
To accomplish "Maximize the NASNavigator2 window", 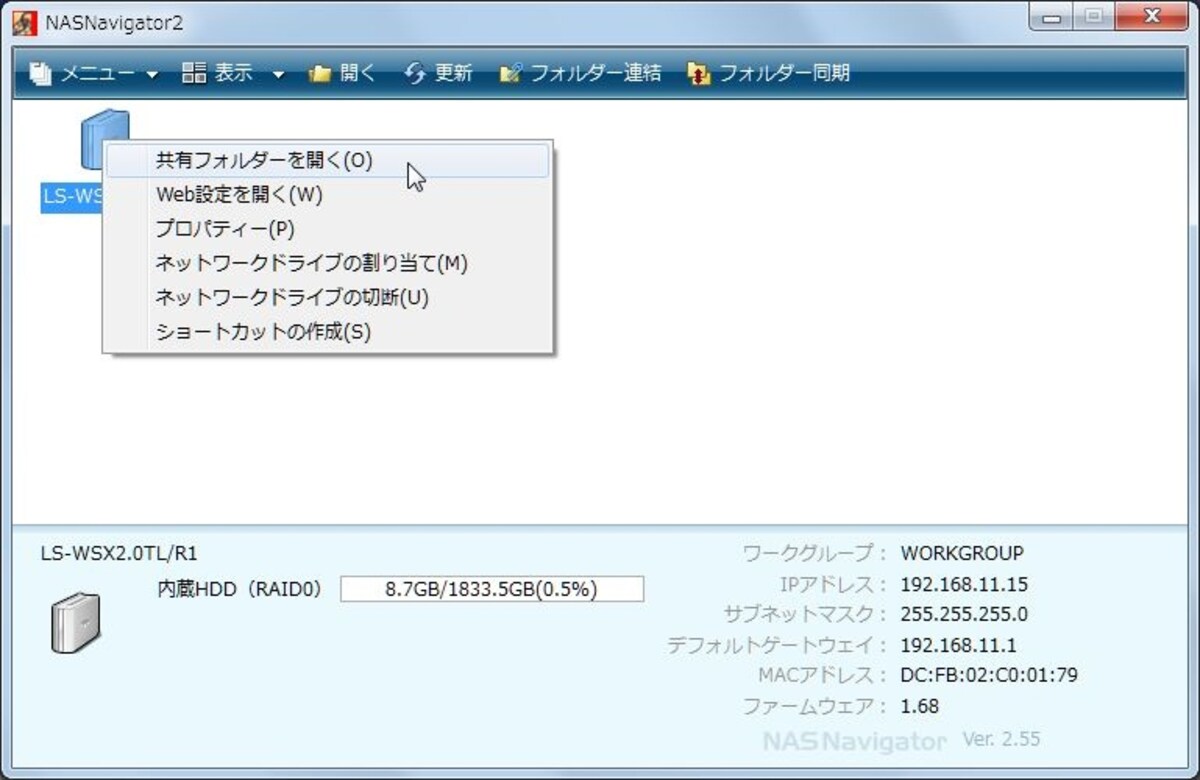I will click(1094, 16).
